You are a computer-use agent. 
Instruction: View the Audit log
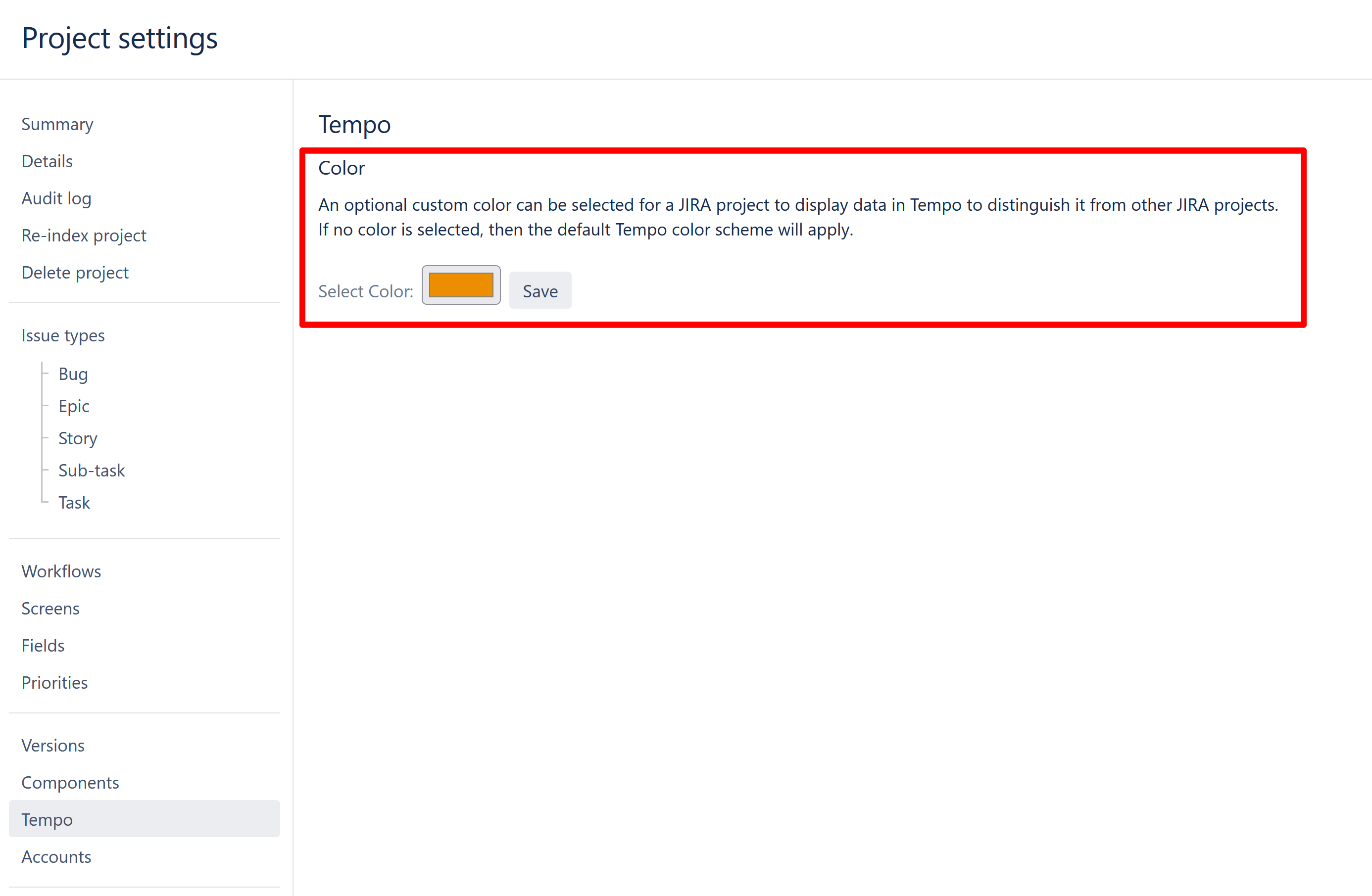(56, 198)
